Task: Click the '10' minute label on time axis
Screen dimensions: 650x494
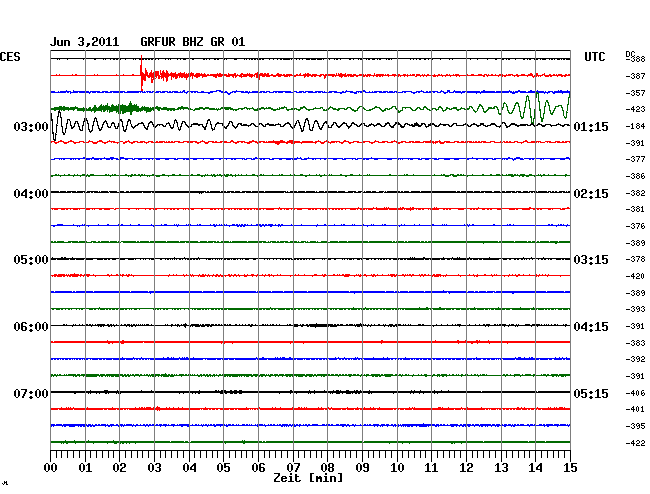Action: pos(397,468)
